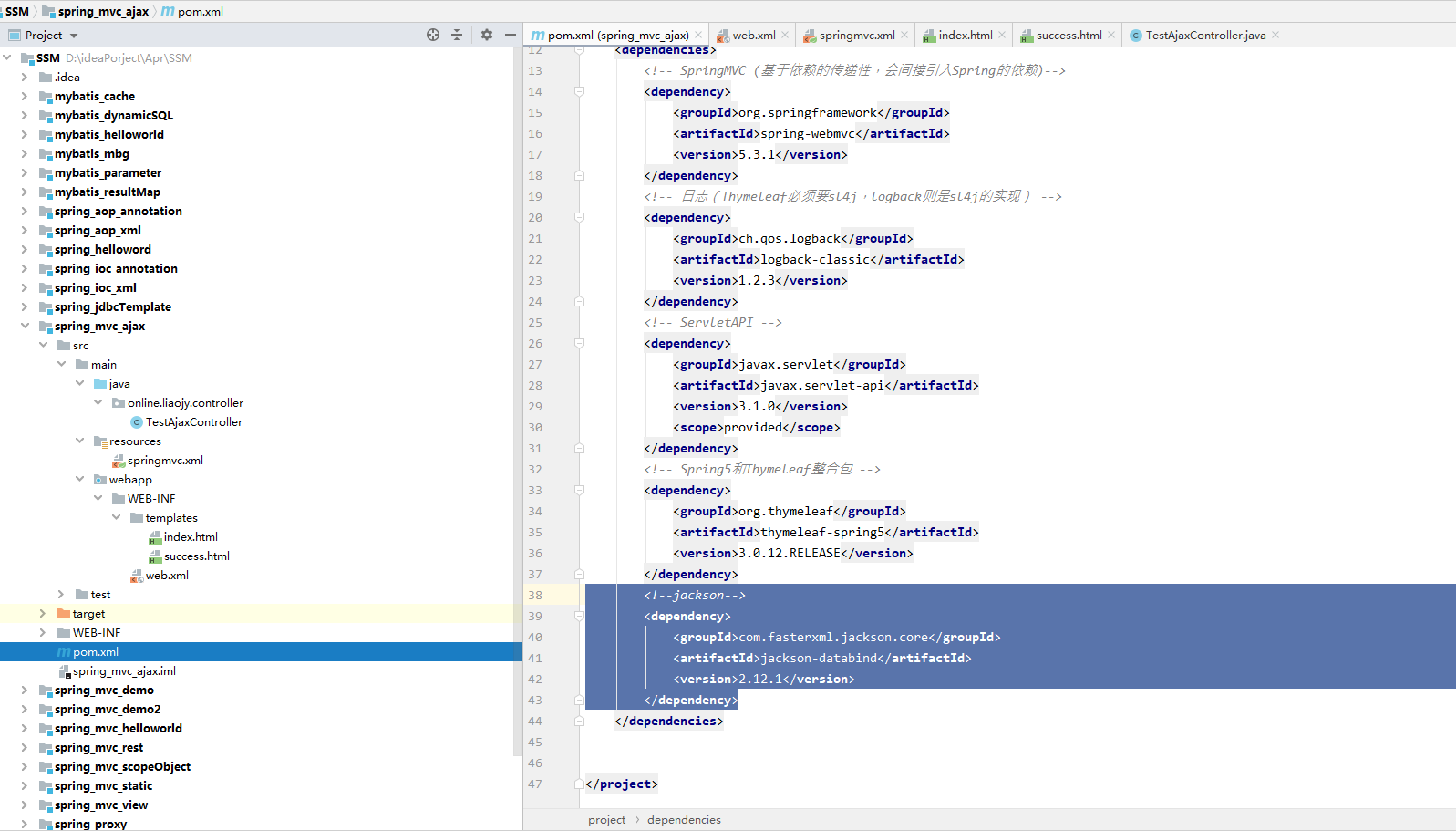Click SSM in the navigation breadcrumb
Viewport: 1456px width, 831px height.
(x=17, y=11)
